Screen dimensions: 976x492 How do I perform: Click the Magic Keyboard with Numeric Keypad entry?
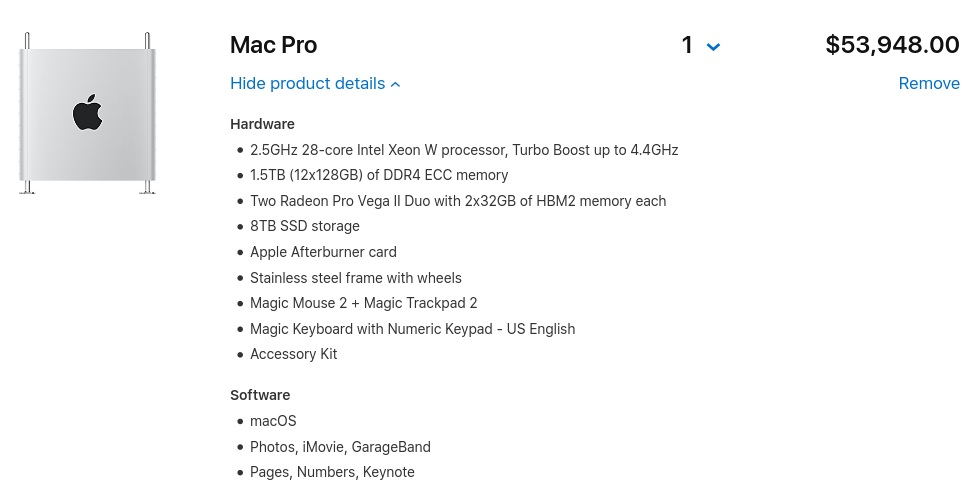pyautogui.click(x=412, y=329)
